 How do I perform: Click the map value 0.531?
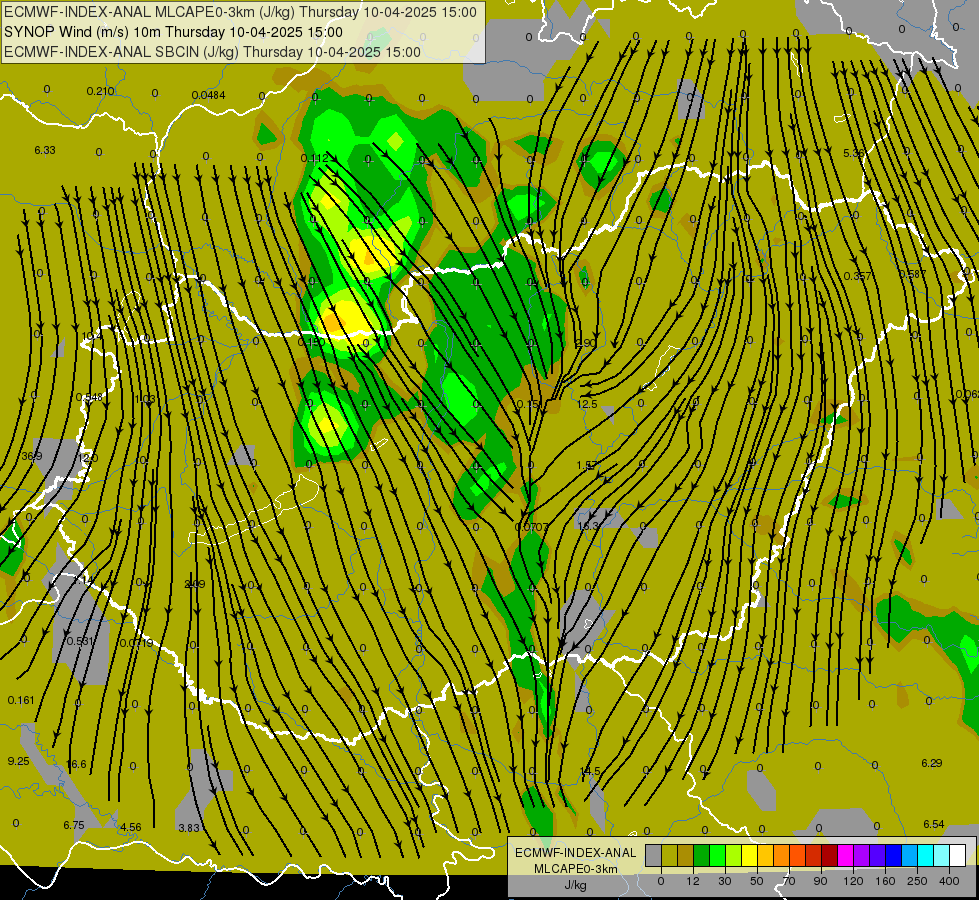[x=80, y=641]
